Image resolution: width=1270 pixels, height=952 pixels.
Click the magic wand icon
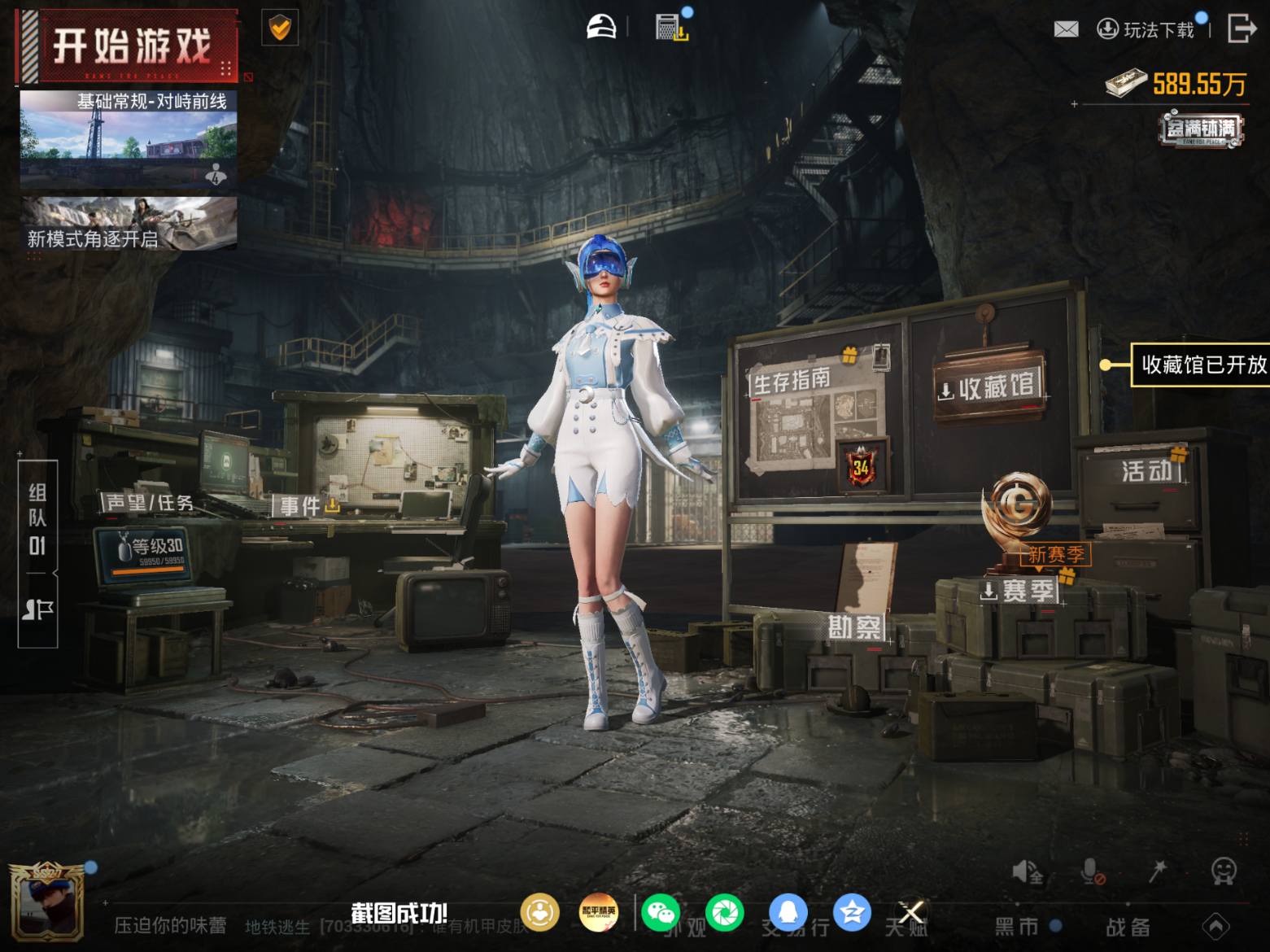point(1157,871)
